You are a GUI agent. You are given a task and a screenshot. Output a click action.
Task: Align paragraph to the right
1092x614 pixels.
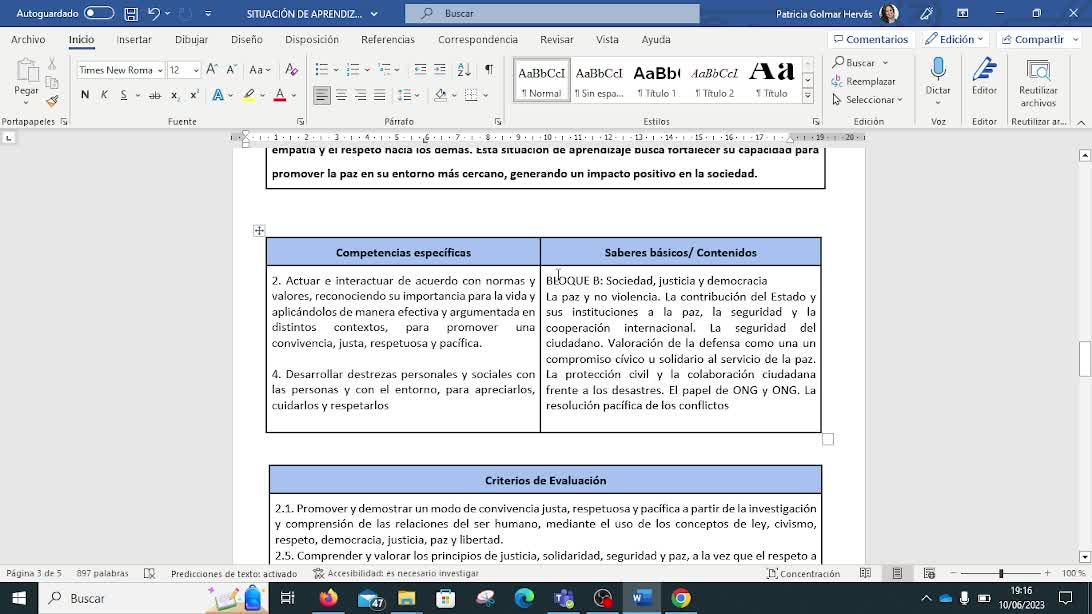360,95
